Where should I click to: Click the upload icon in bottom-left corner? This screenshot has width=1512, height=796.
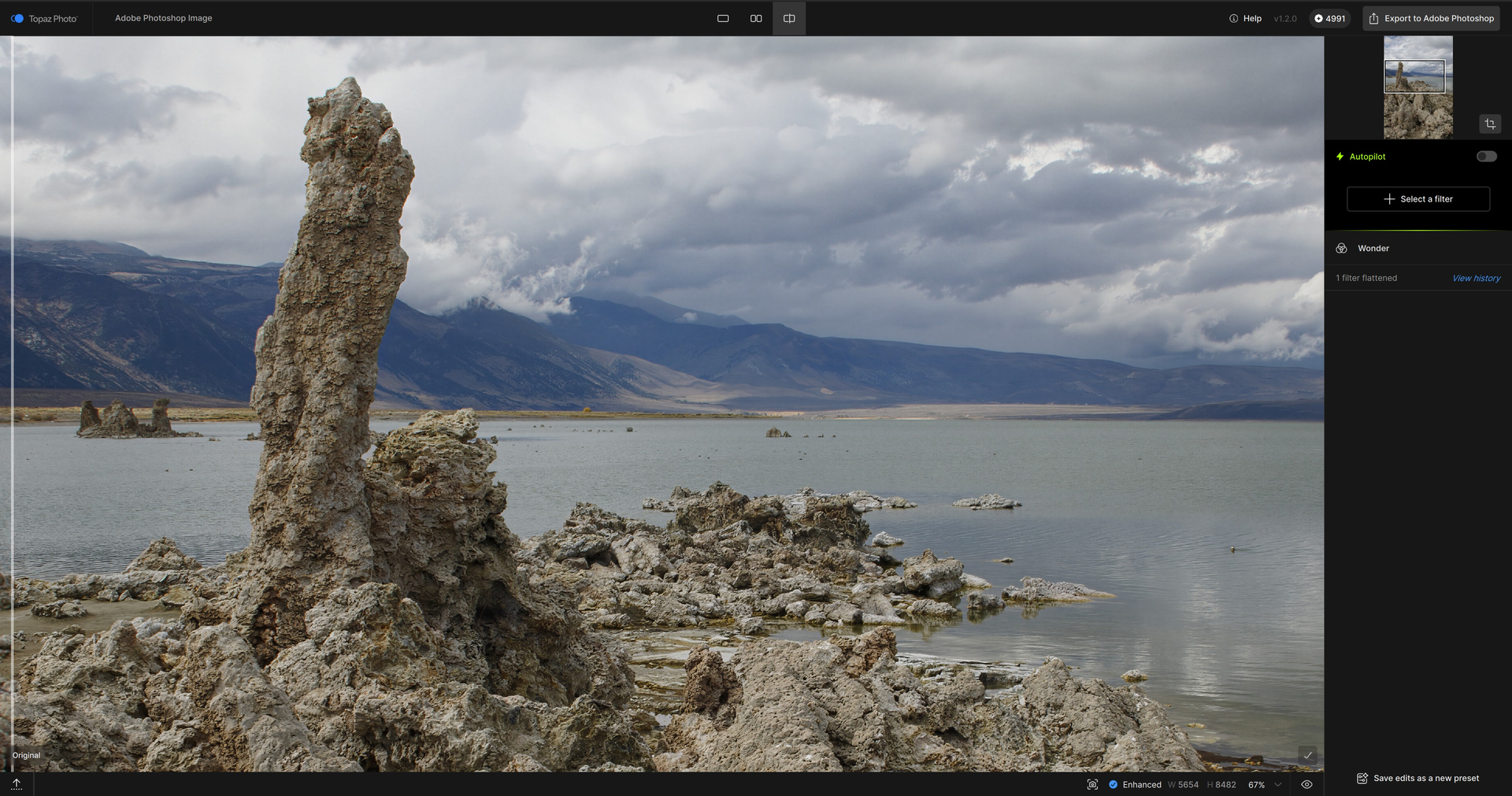point(17,784)
